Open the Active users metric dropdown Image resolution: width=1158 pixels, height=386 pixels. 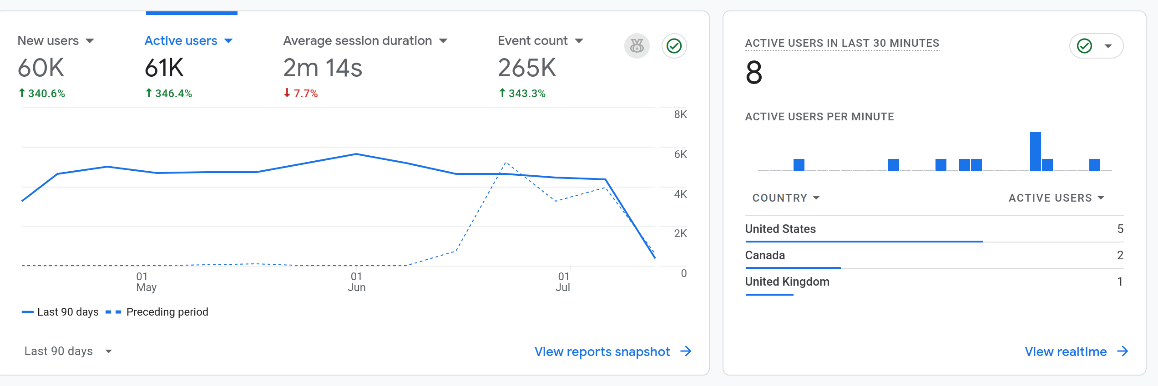(188, 41)
